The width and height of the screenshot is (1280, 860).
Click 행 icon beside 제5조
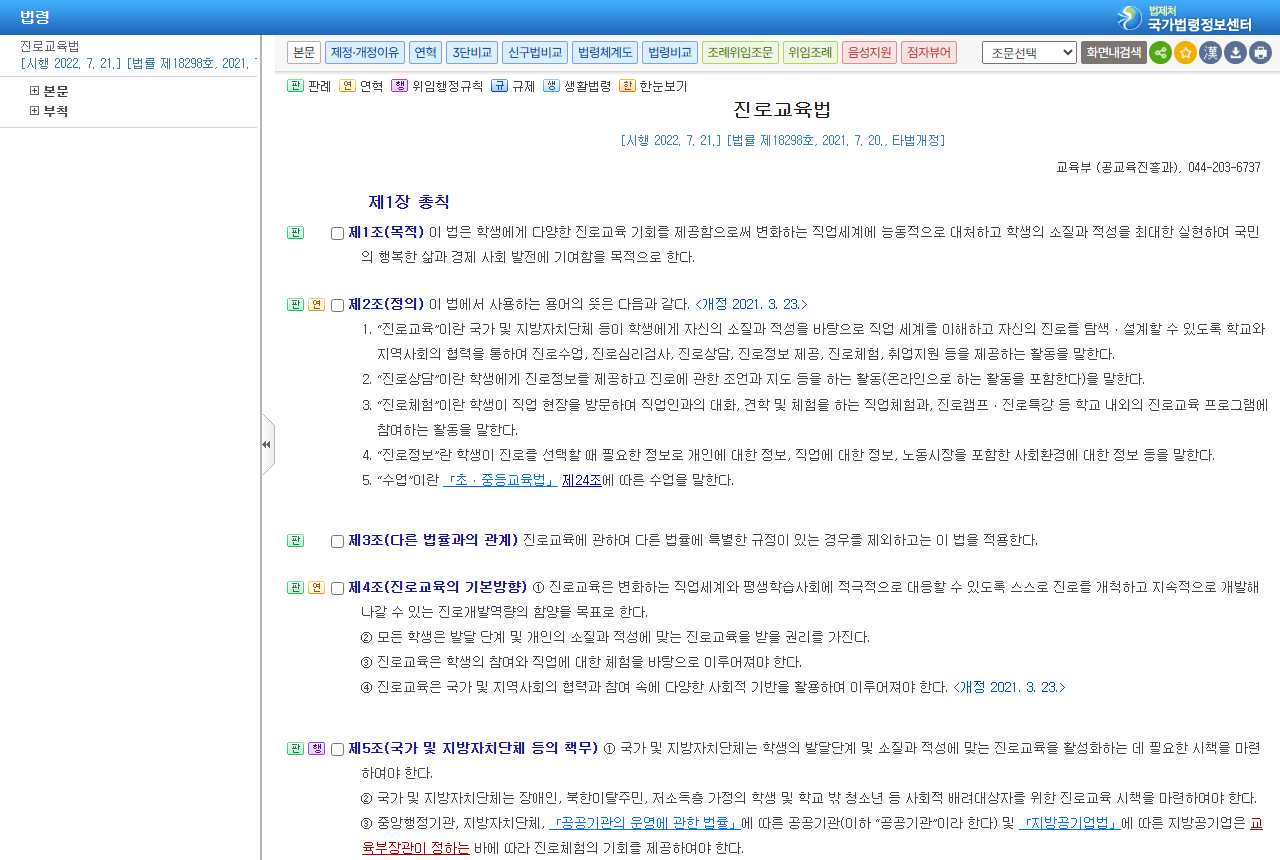click(316, 749)
